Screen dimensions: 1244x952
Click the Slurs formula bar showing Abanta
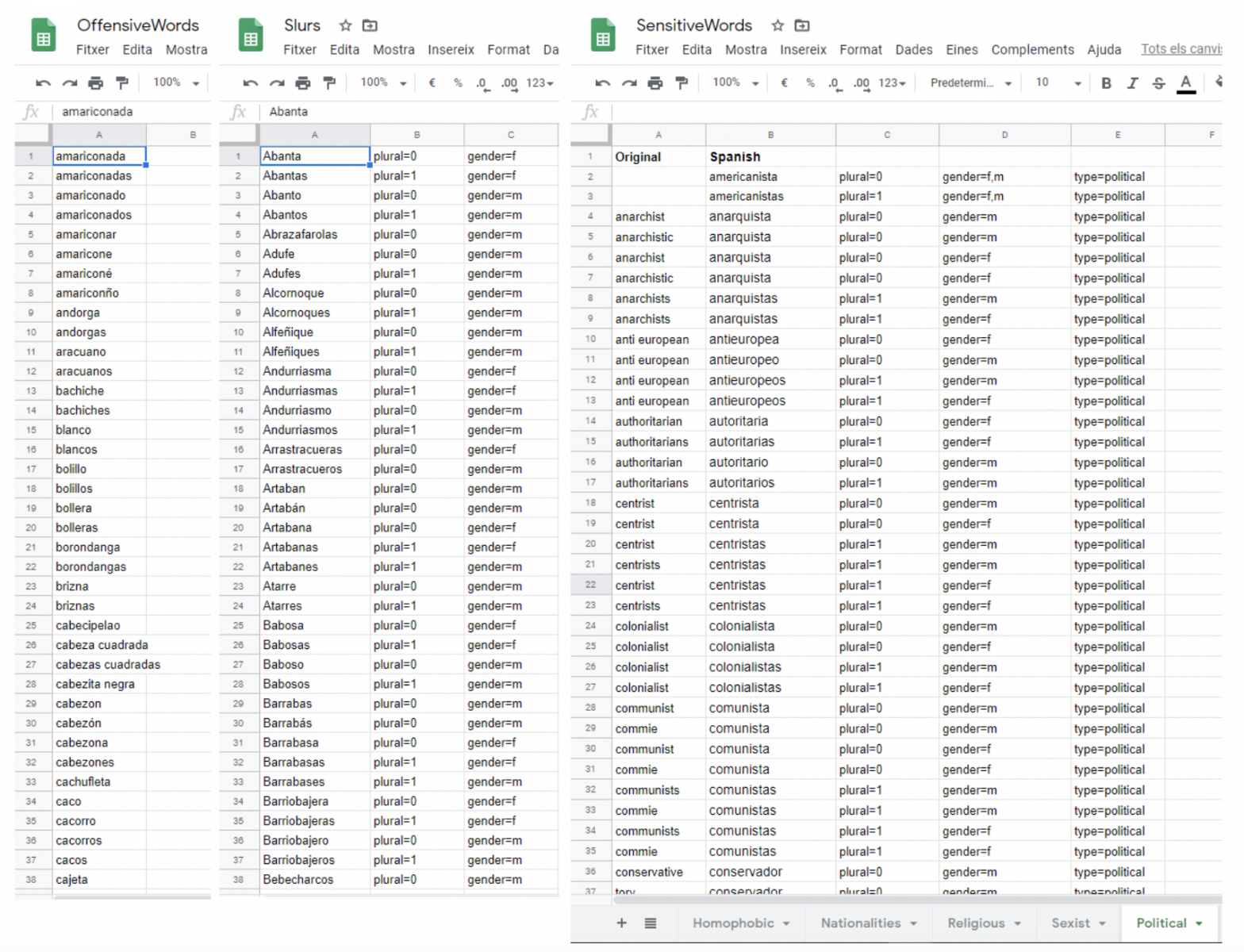[x=409, y=112]
